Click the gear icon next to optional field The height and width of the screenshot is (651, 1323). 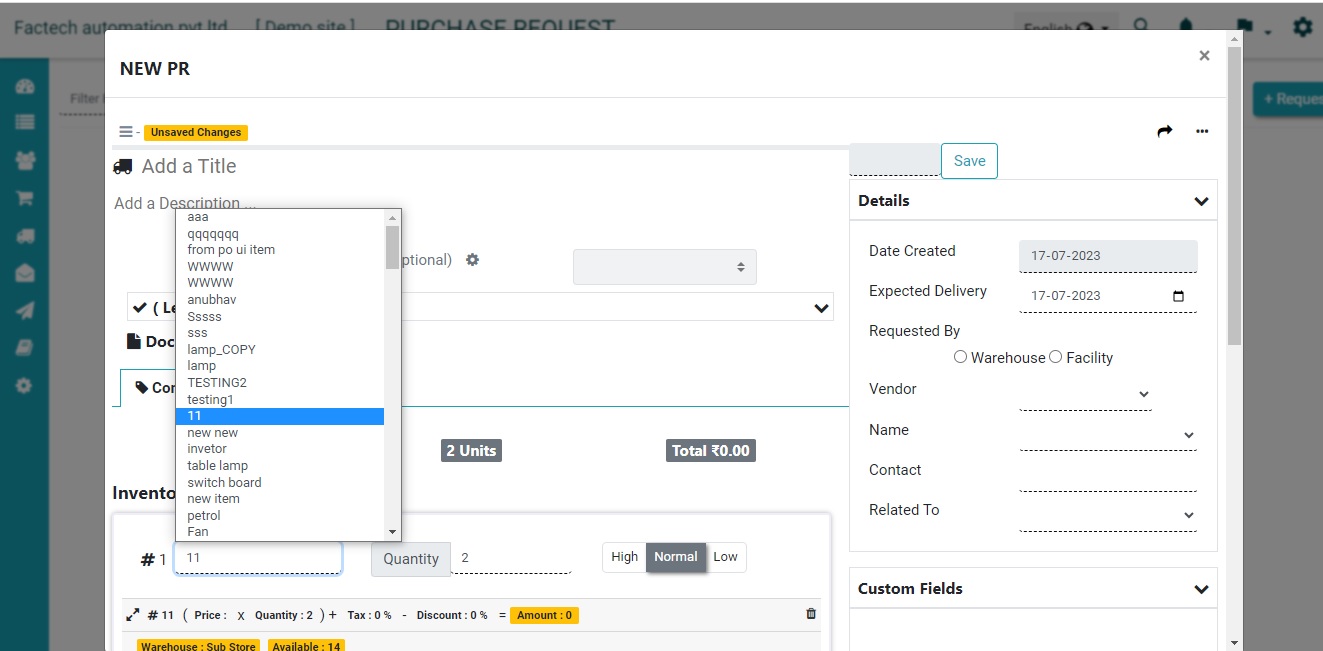(473, 260)
